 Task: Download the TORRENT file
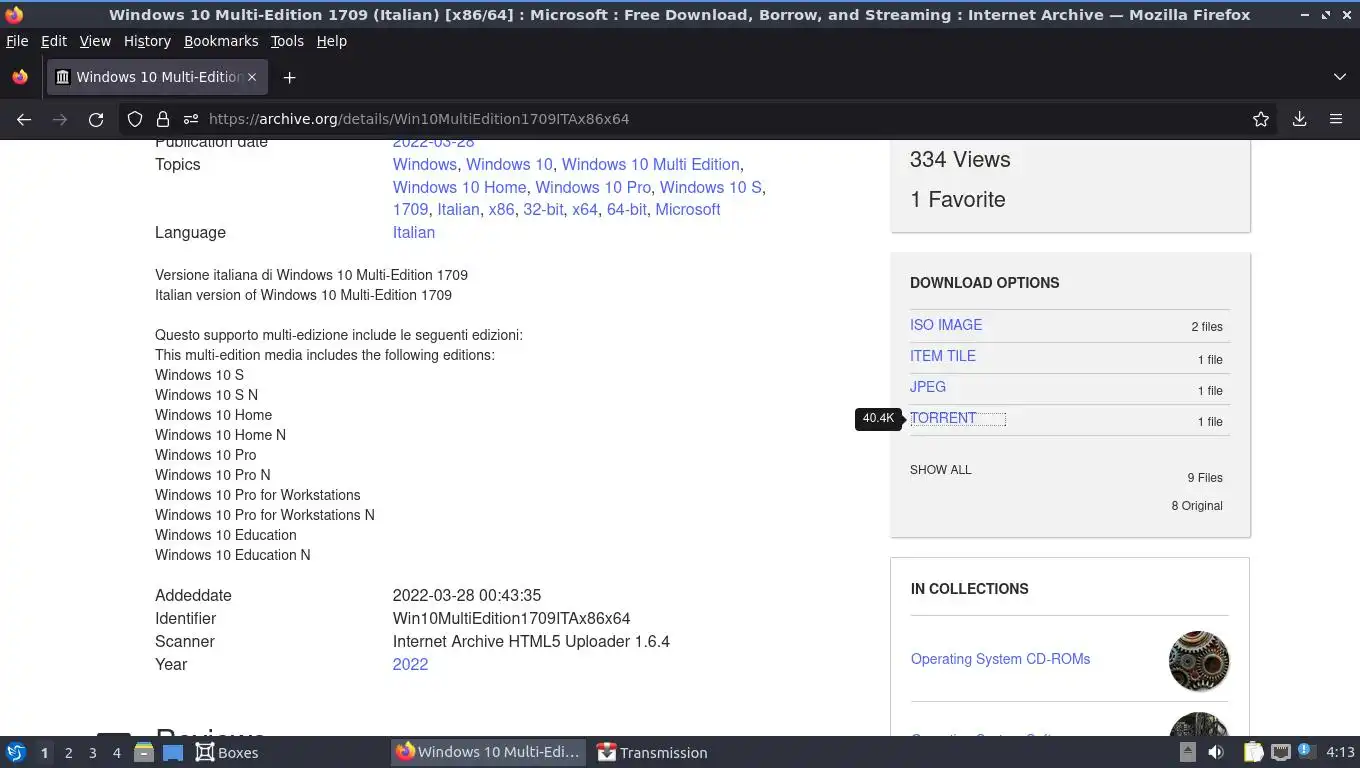[943, 418]
